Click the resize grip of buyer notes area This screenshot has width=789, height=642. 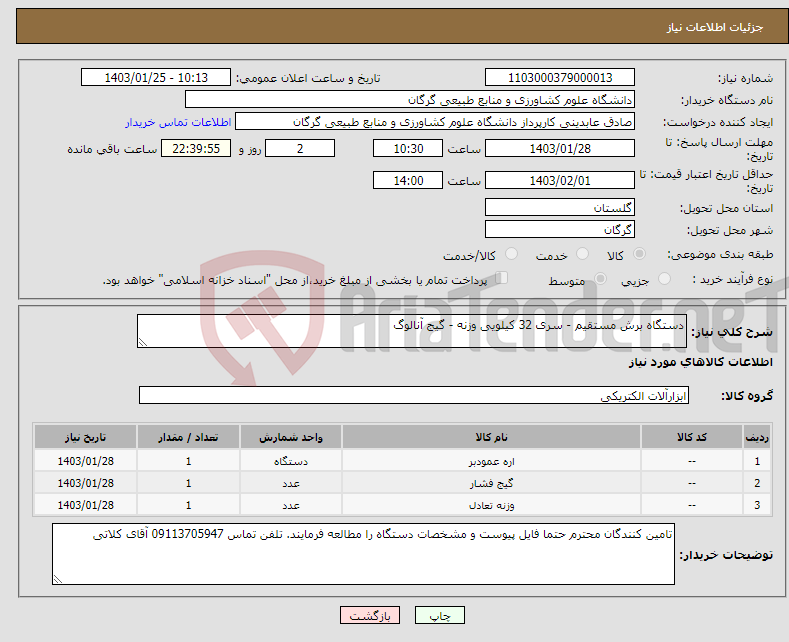(58, 579)
